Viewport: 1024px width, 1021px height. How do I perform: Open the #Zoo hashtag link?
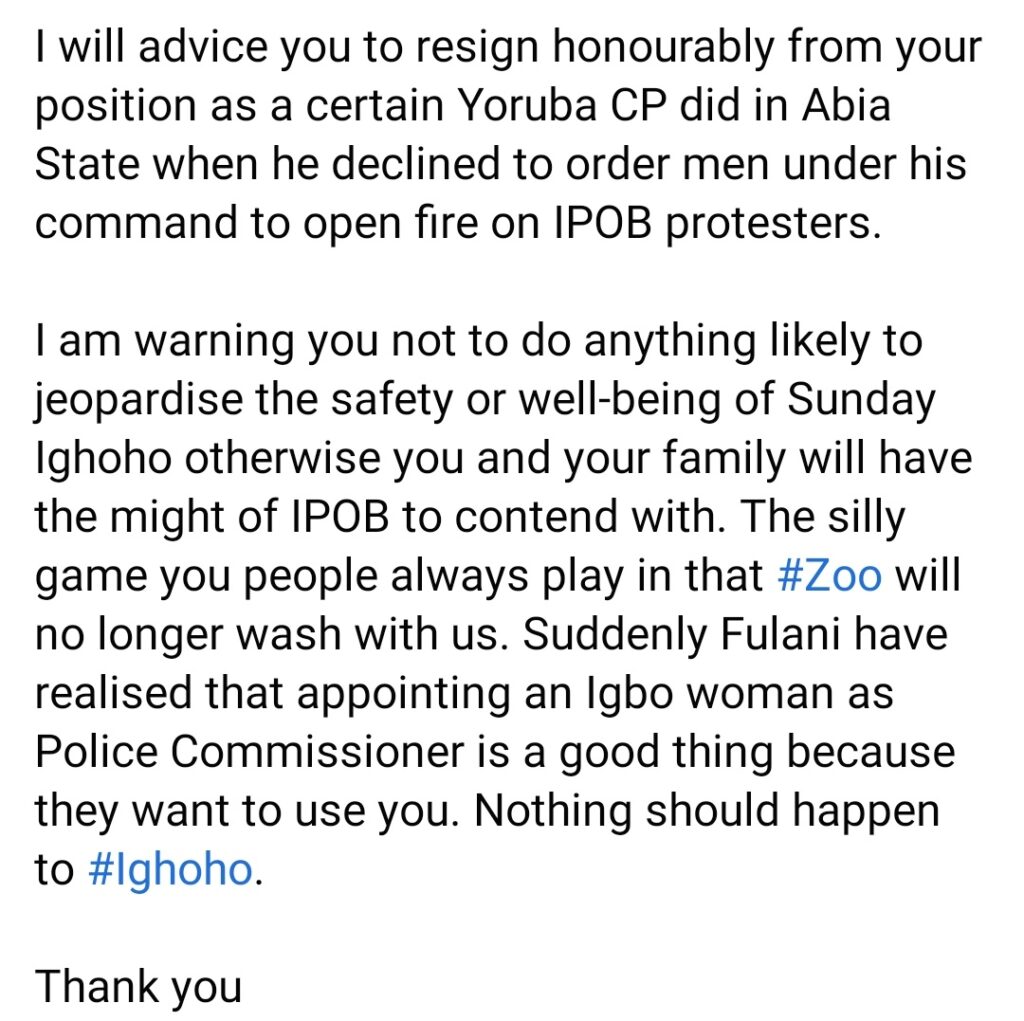tap(830, 575)
